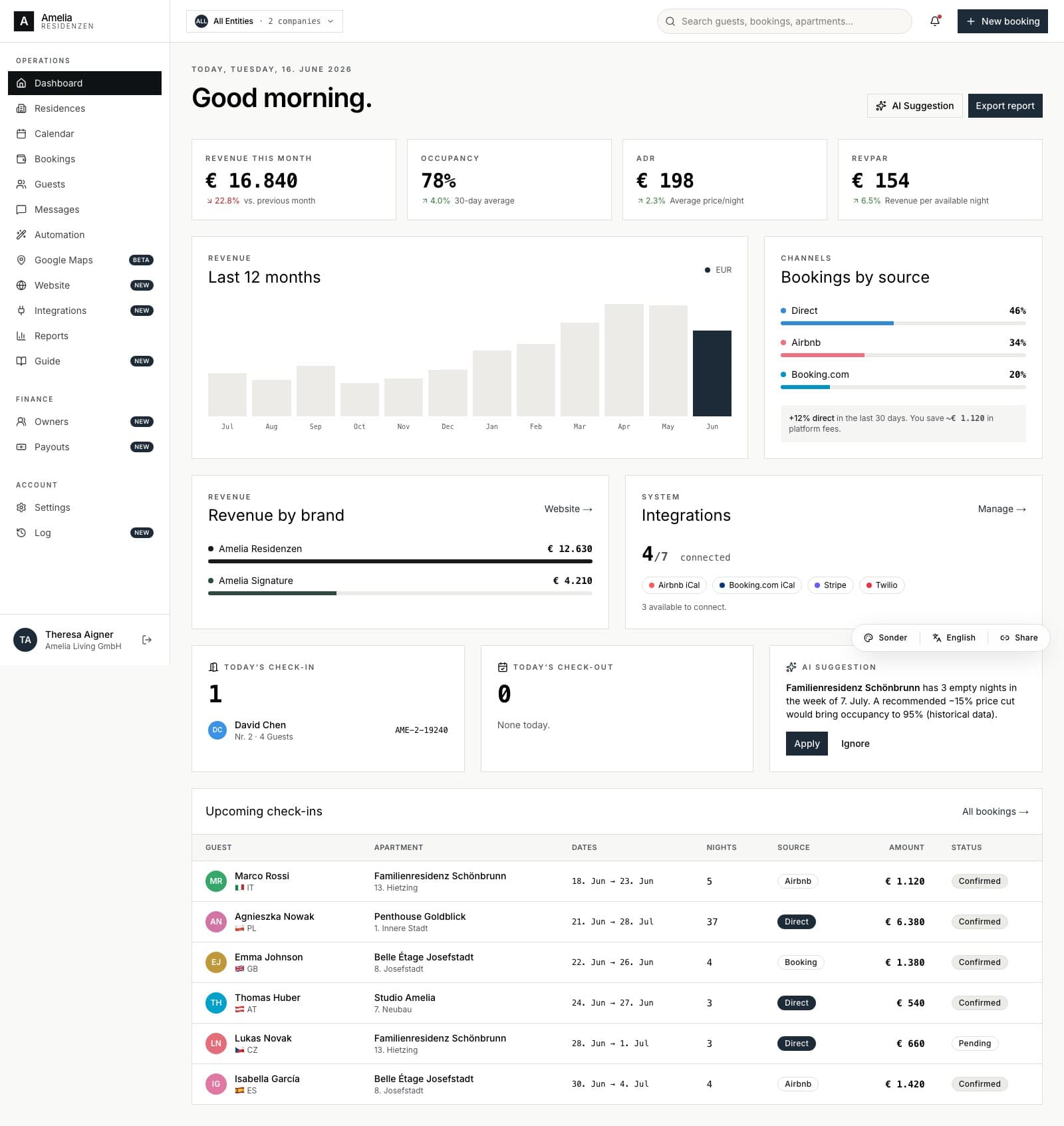
Task: Click the Guests people icon
Action: [x=21, y=184]
